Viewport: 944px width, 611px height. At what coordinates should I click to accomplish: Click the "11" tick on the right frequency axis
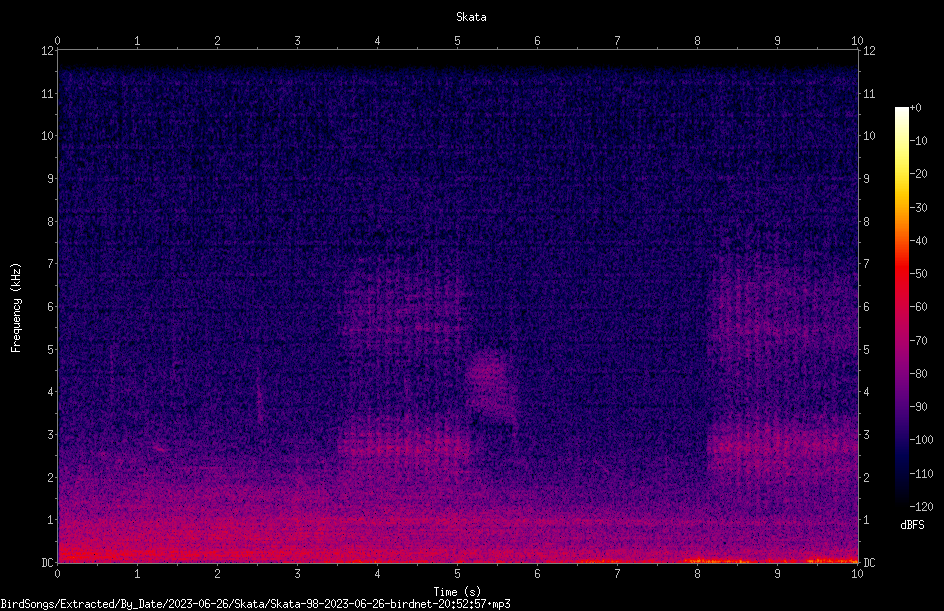click(x=869, y=93)
